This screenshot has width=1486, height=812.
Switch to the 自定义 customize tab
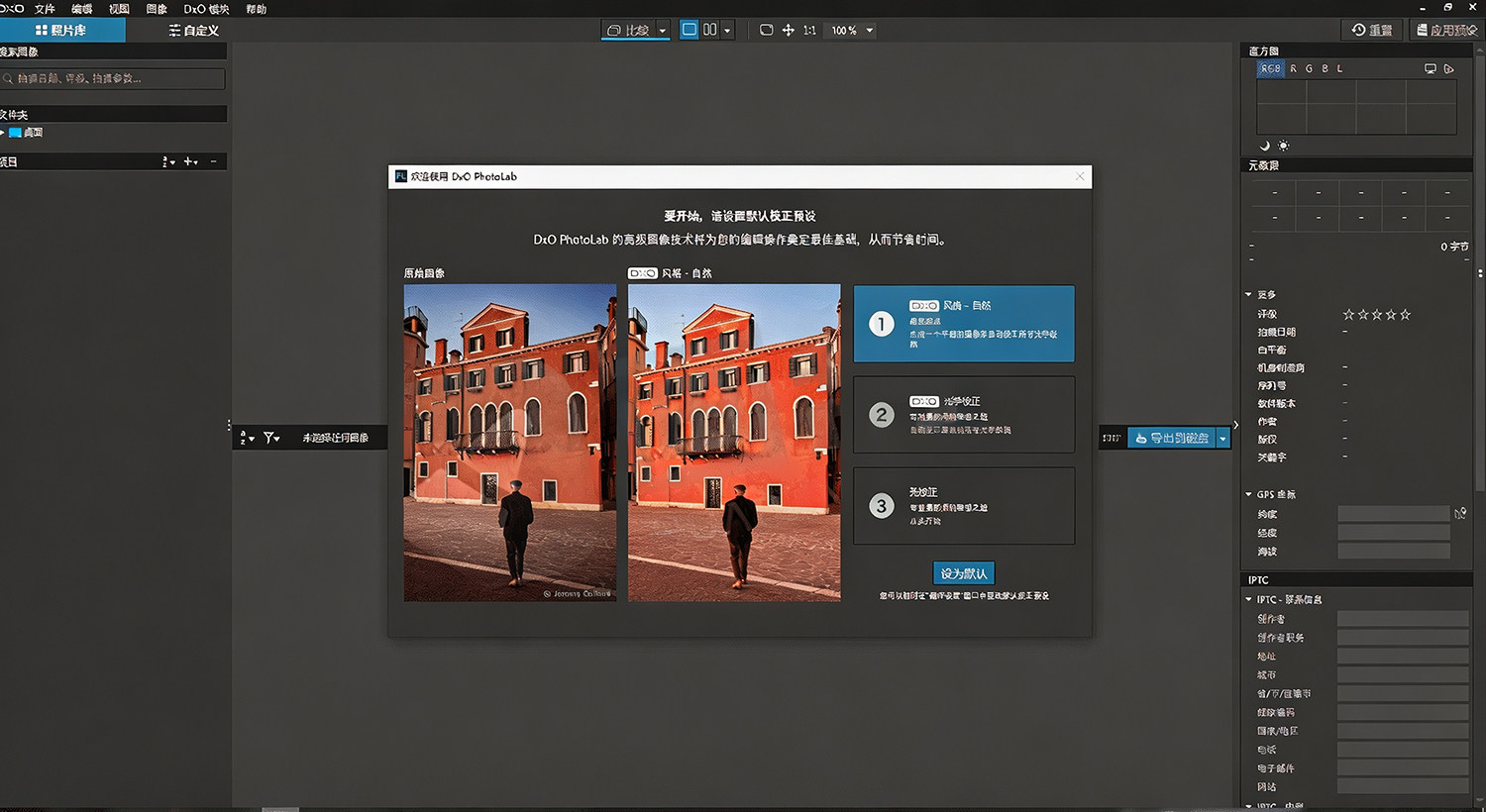(x=194, y=30)
